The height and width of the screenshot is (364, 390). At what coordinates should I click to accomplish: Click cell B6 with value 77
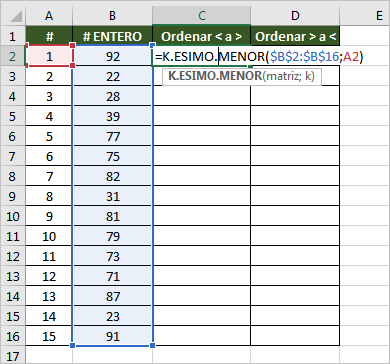tap(113, 136)
